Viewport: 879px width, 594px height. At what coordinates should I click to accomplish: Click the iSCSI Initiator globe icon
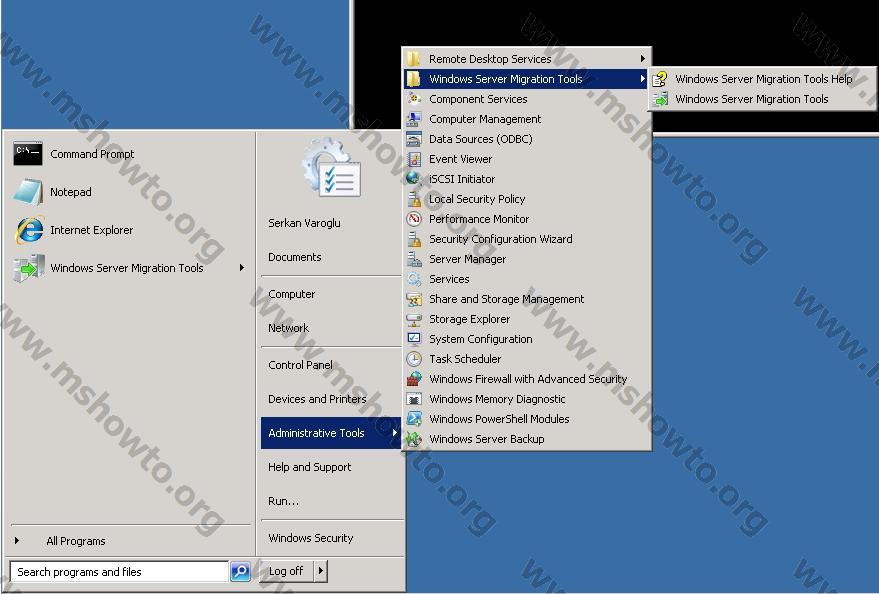point(414,179)
